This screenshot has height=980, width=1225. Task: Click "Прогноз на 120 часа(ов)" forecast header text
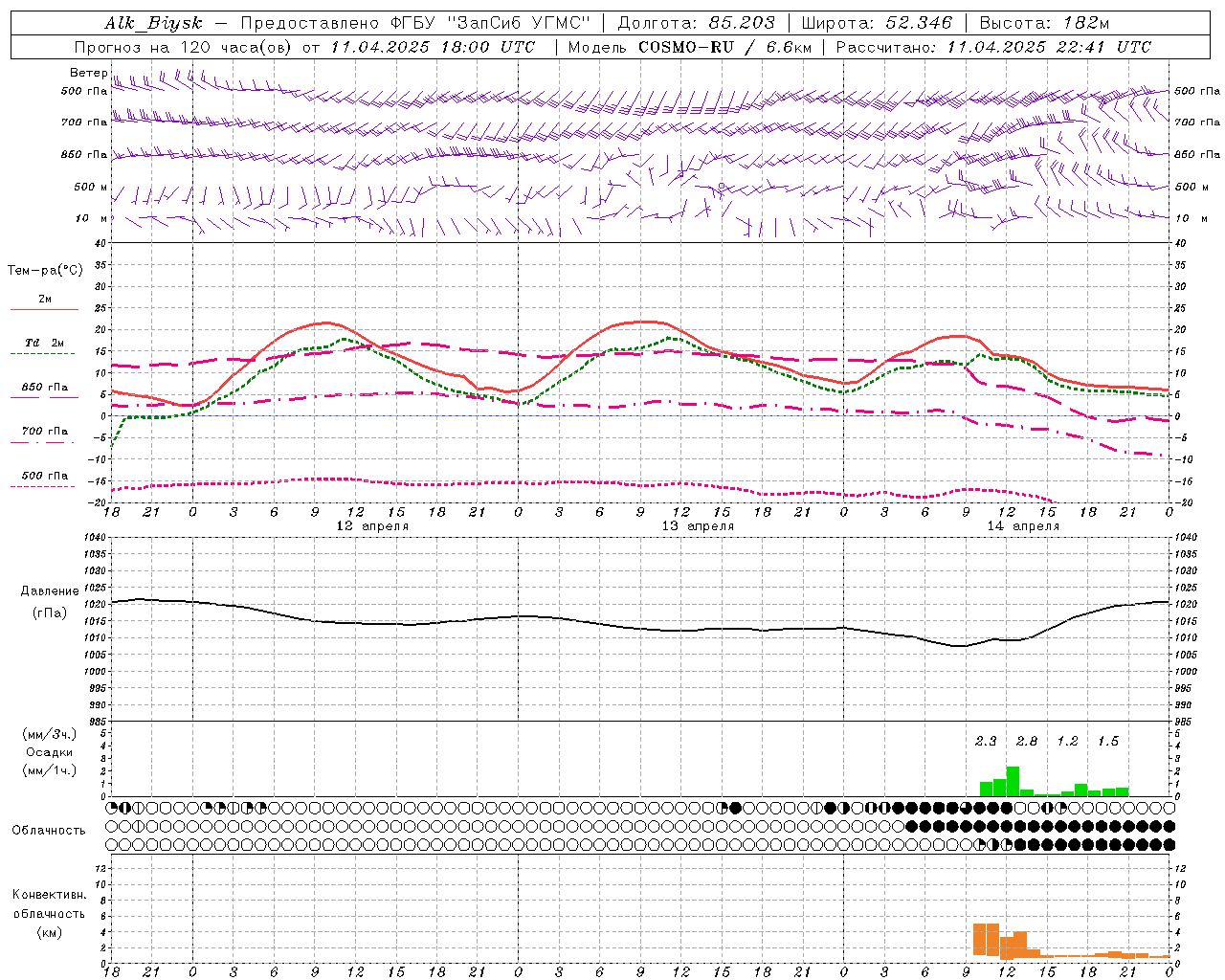[184, 47]
